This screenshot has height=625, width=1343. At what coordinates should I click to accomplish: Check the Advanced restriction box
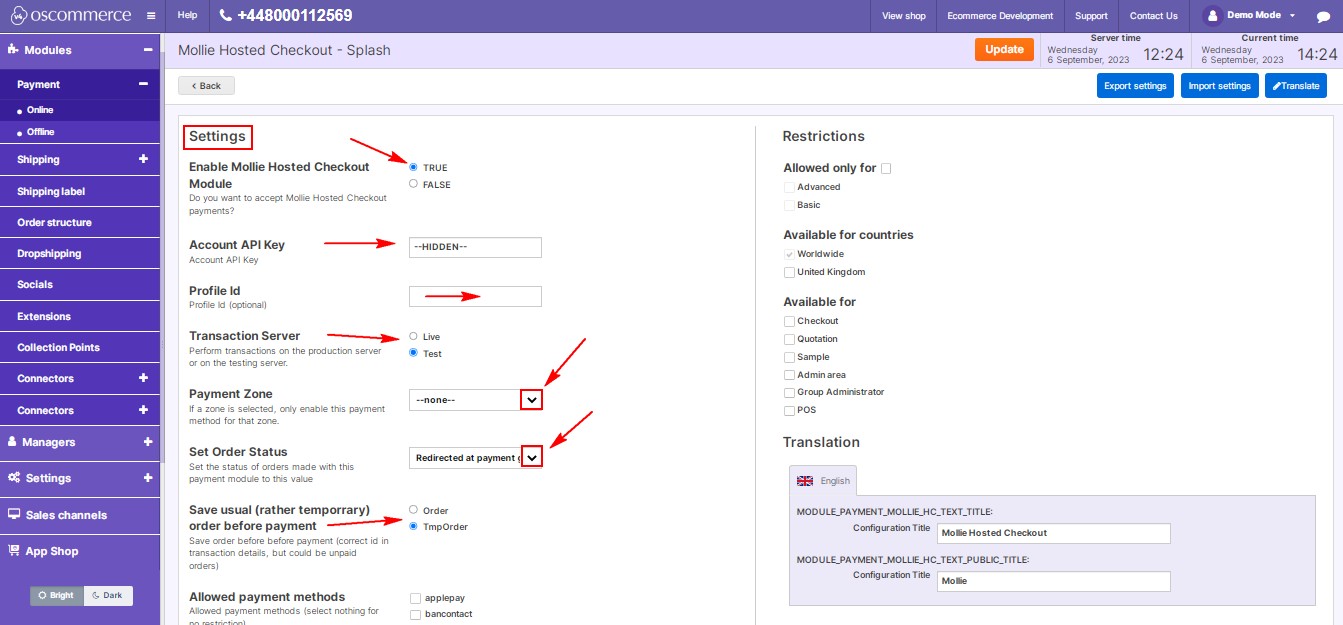[x=789, y=187]
